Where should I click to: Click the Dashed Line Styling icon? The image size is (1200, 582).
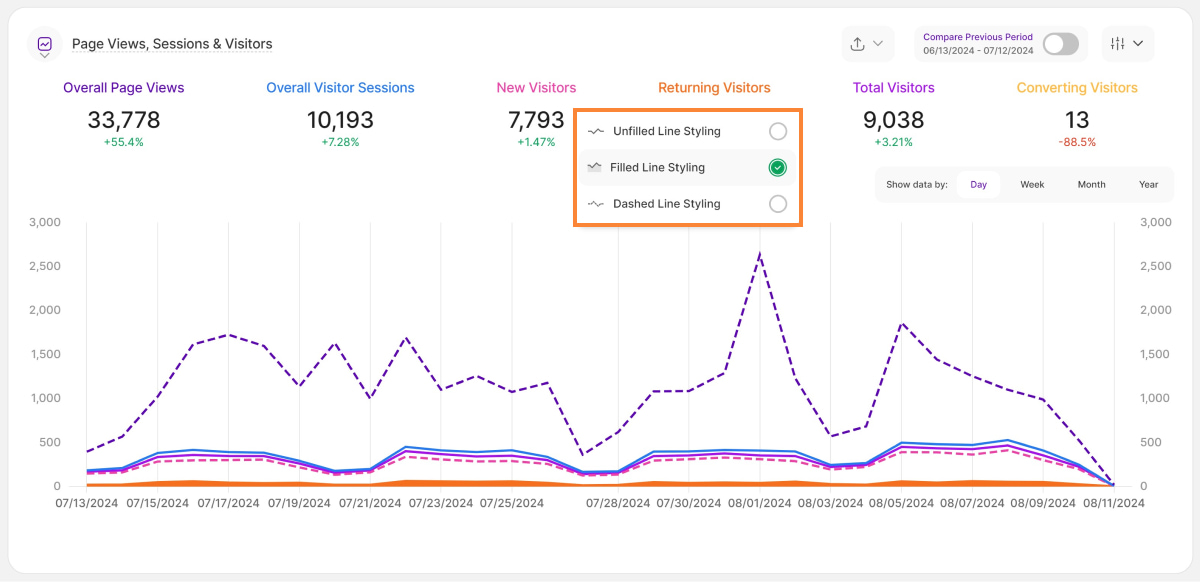tap(597, 204)
